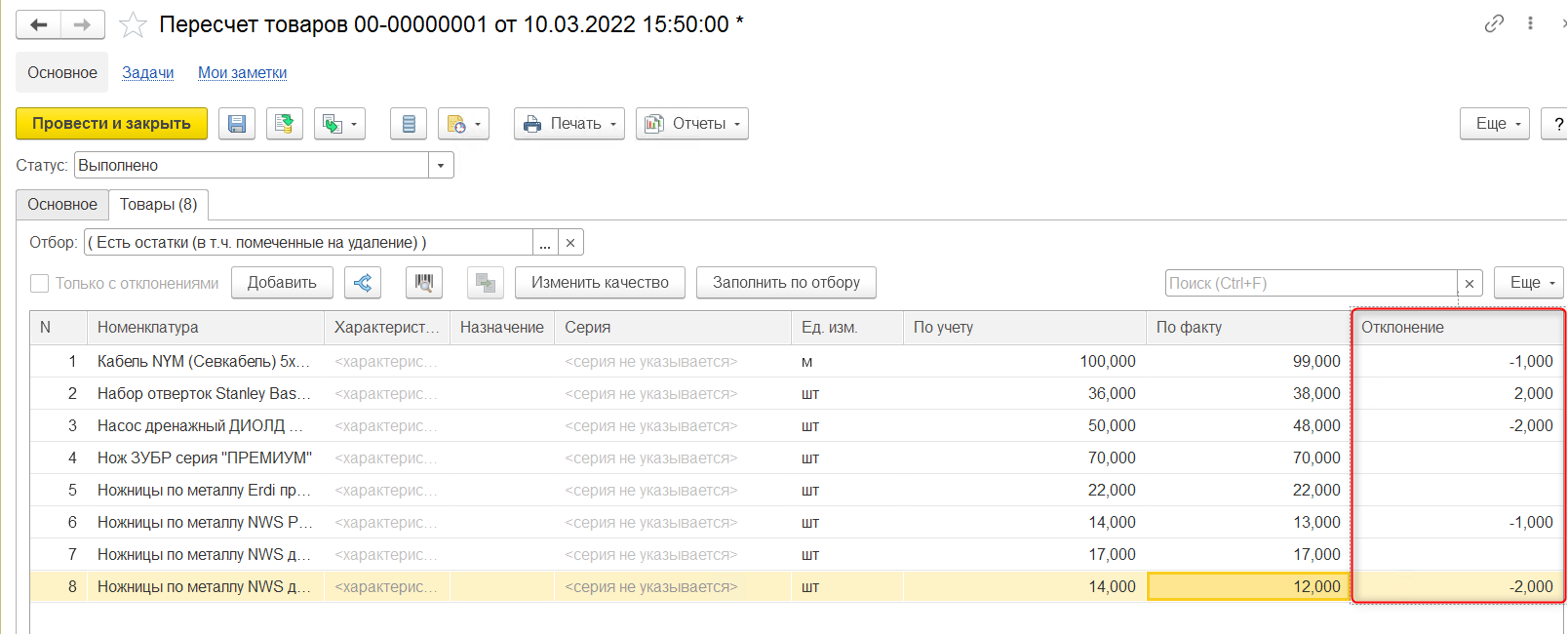
Task: Open the Печать dropdown menu
Action: tap(569, 124)
